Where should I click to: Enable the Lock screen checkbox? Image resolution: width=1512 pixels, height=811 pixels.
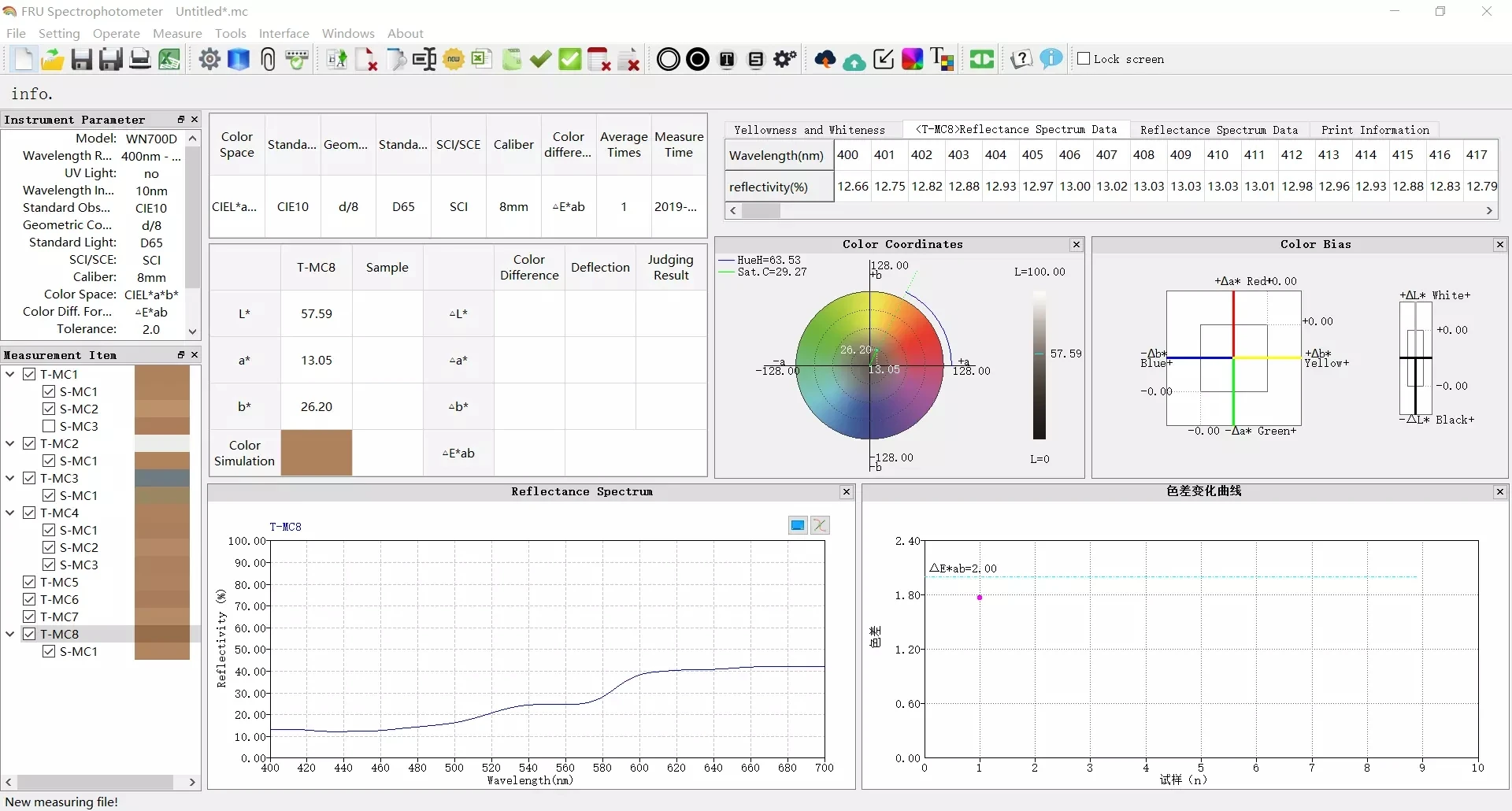[1084, 59]
